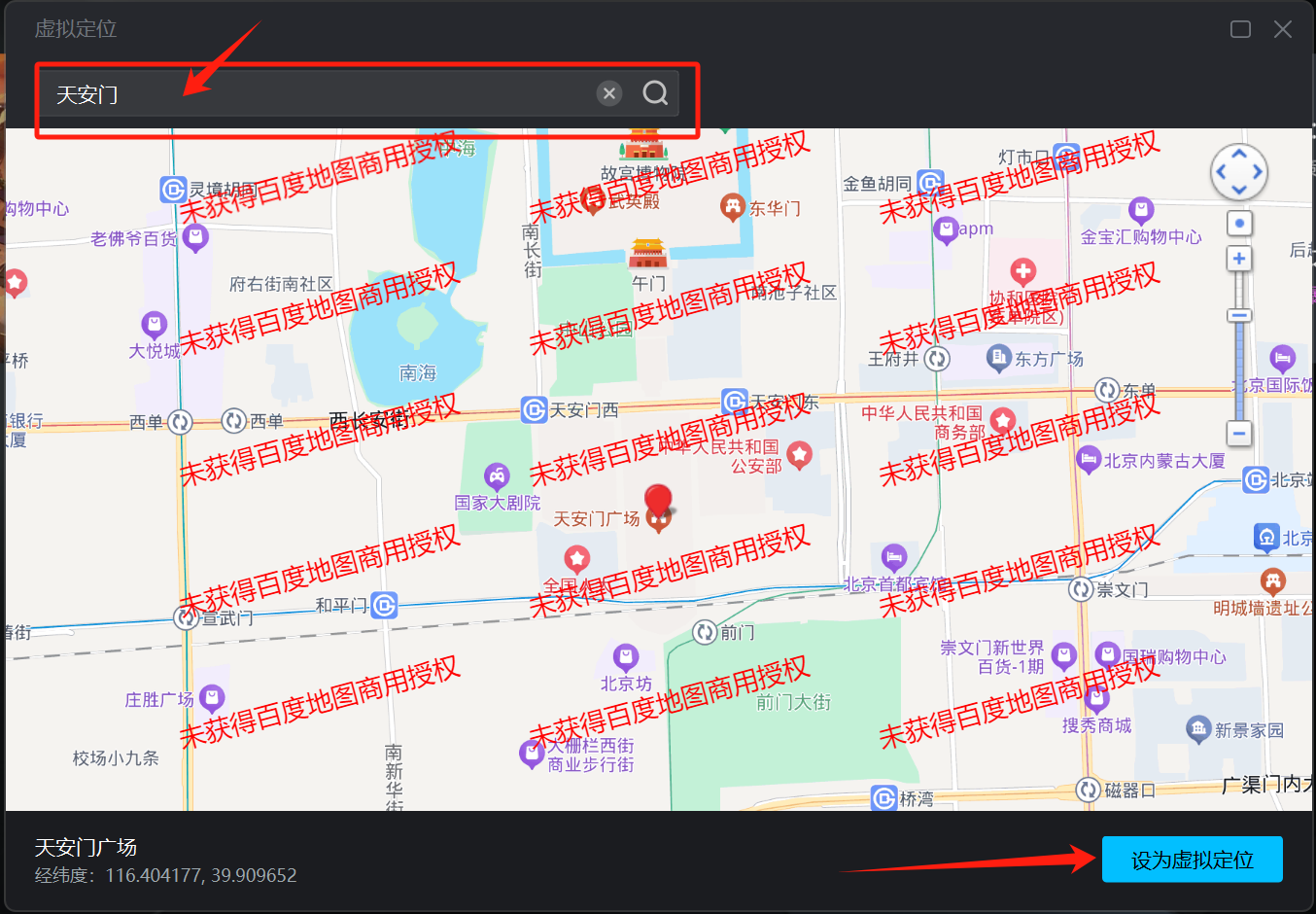1316x914 pixels.
Task: Close the 虚拟定位 dialog
Action: 1283,29
